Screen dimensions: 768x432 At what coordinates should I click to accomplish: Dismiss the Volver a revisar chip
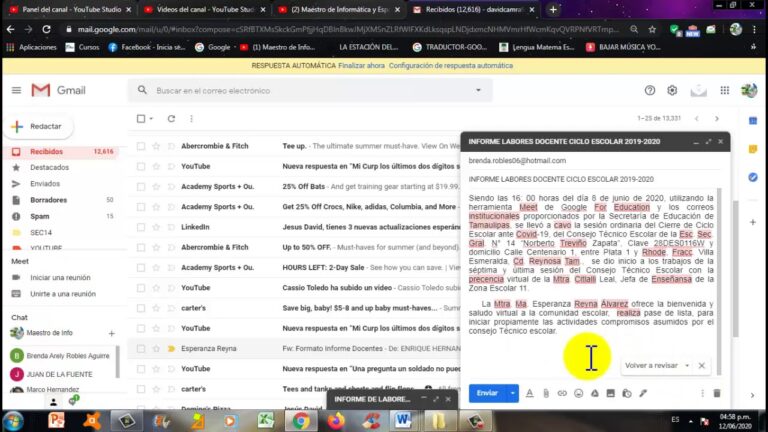[702, 366]
